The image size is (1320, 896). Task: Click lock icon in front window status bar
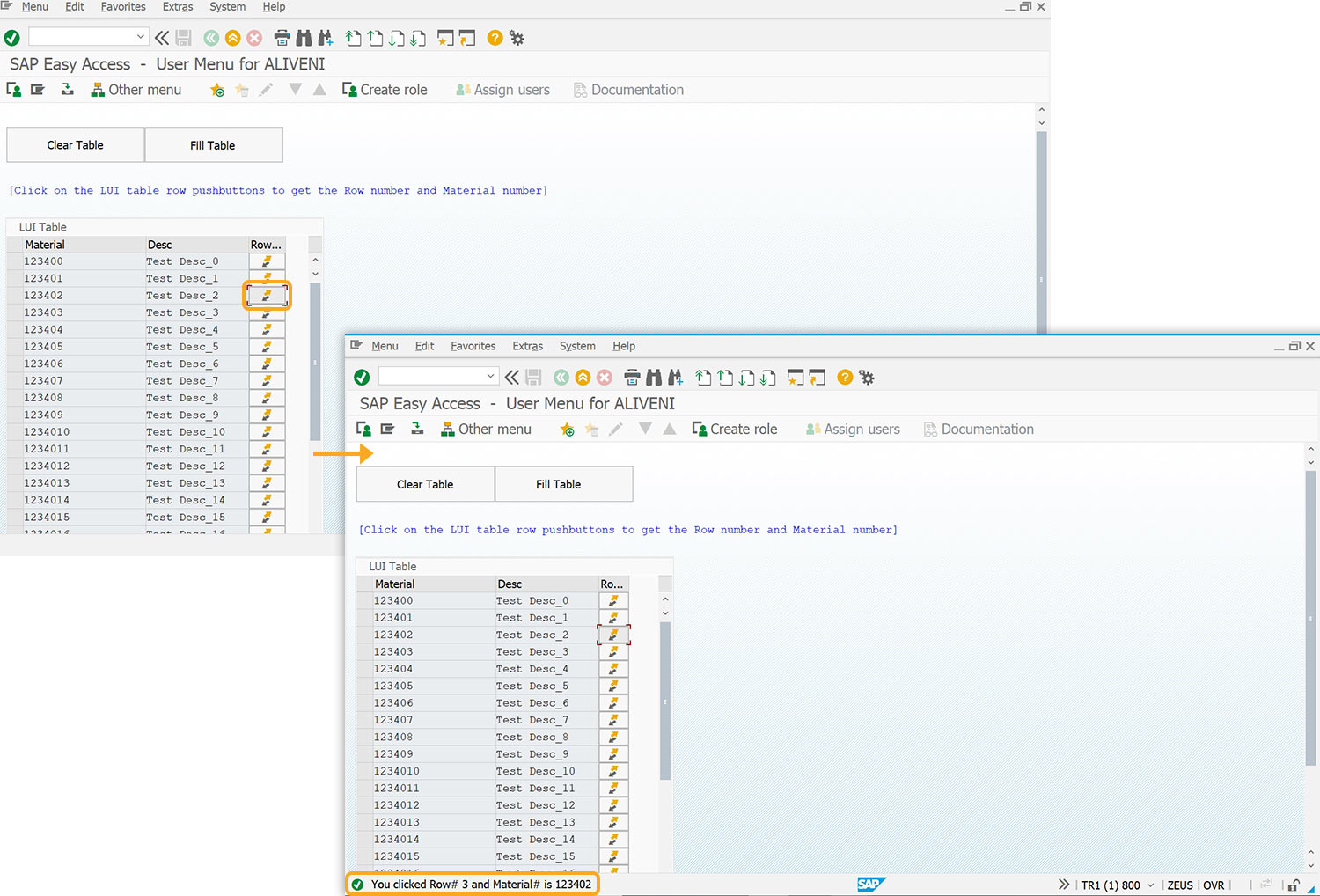1294,885
